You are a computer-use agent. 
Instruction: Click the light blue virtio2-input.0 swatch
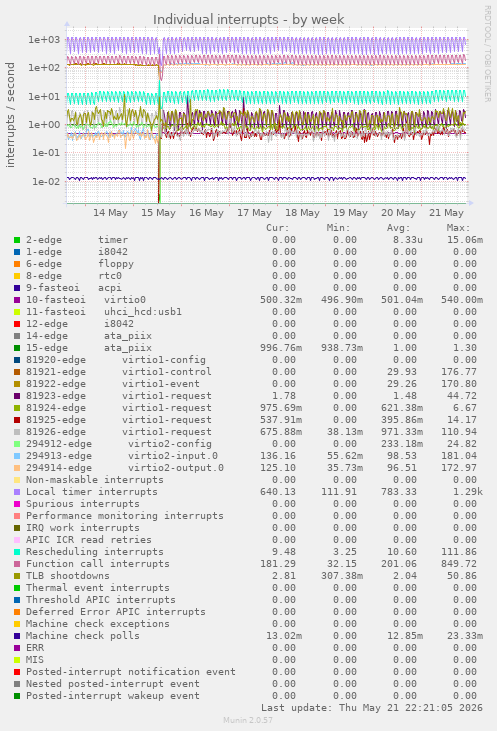pyautogui.click(x=17, y=456)
